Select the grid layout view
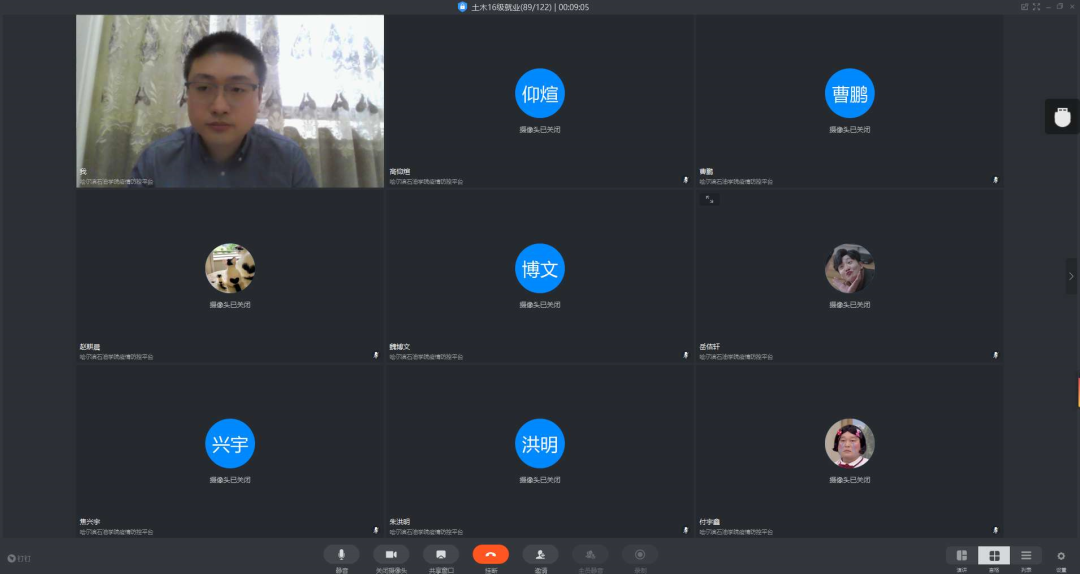Image resolution: width=1080 pixels, height=574 pixels. coord(994,555)
